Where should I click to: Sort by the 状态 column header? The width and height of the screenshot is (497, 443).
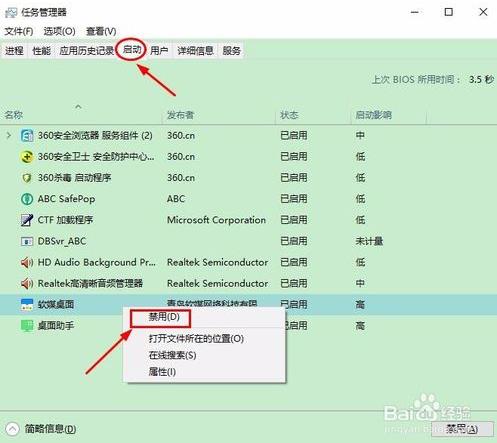pos(289,115)
